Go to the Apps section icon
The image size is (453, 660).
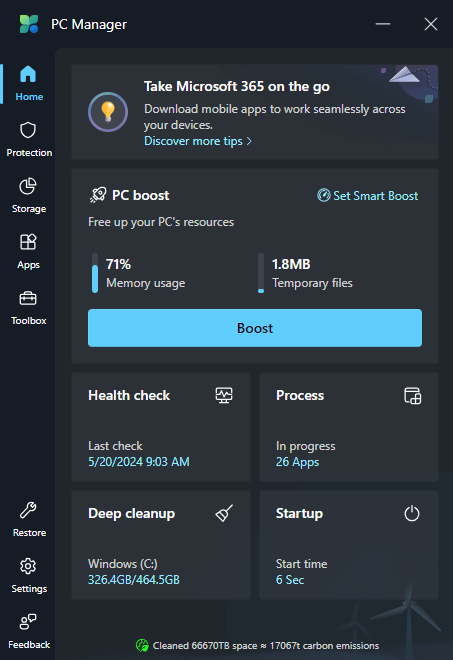pos(28,242)
